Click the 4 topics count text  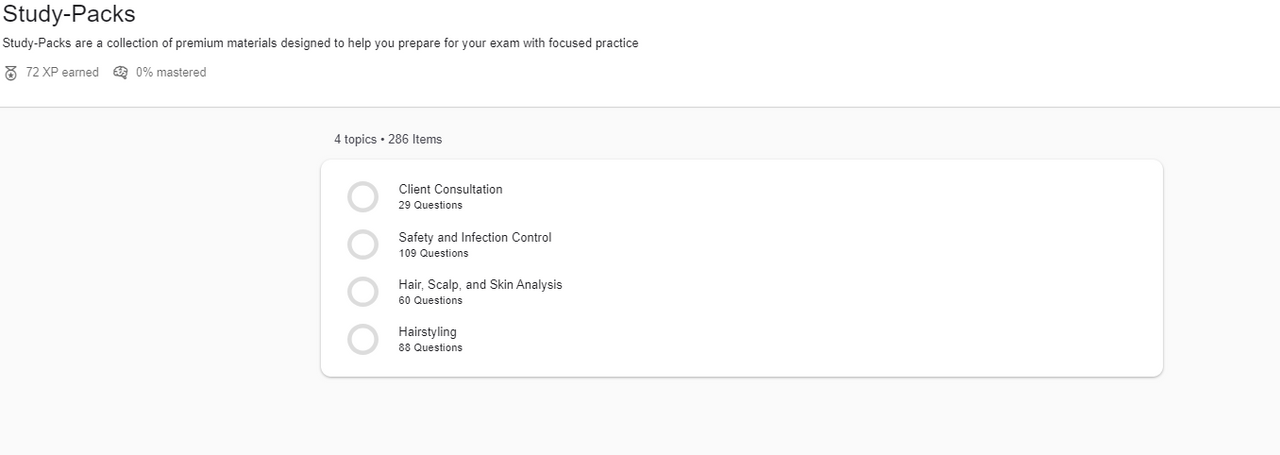[355, 139]
